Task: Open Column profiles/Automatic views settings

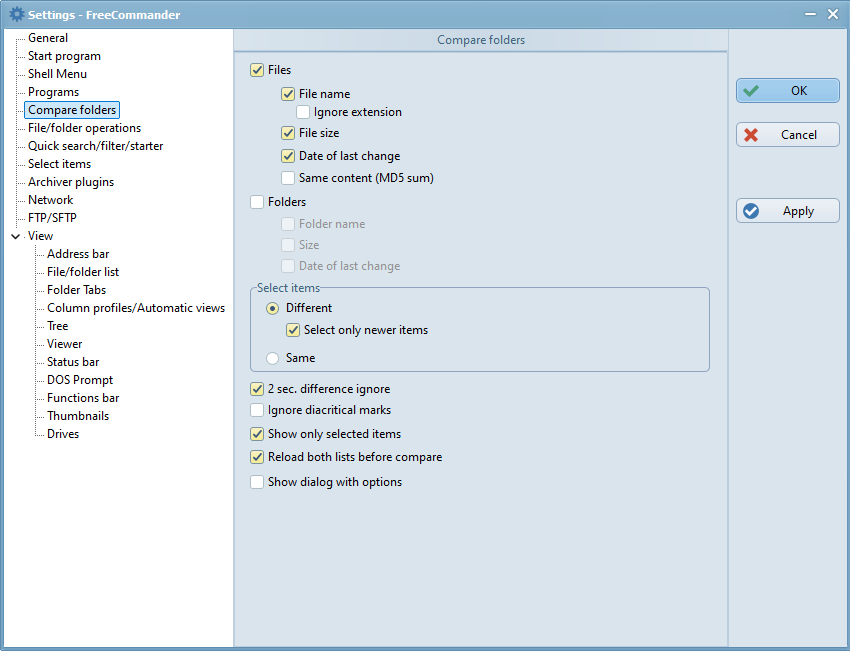Action: (136, 308)
